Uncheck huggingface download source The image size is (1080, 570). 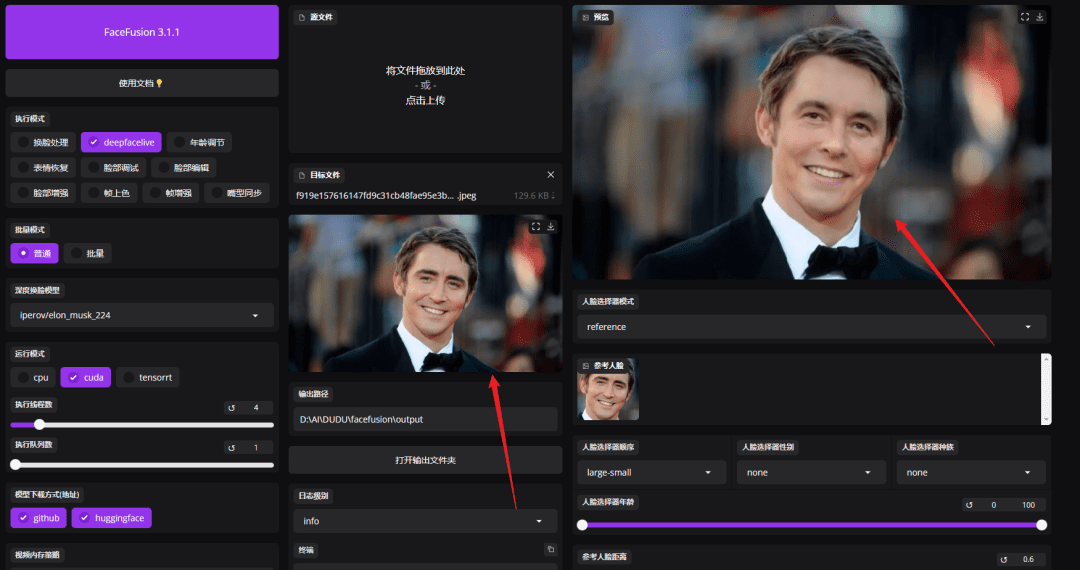click(x=112, y=518)
